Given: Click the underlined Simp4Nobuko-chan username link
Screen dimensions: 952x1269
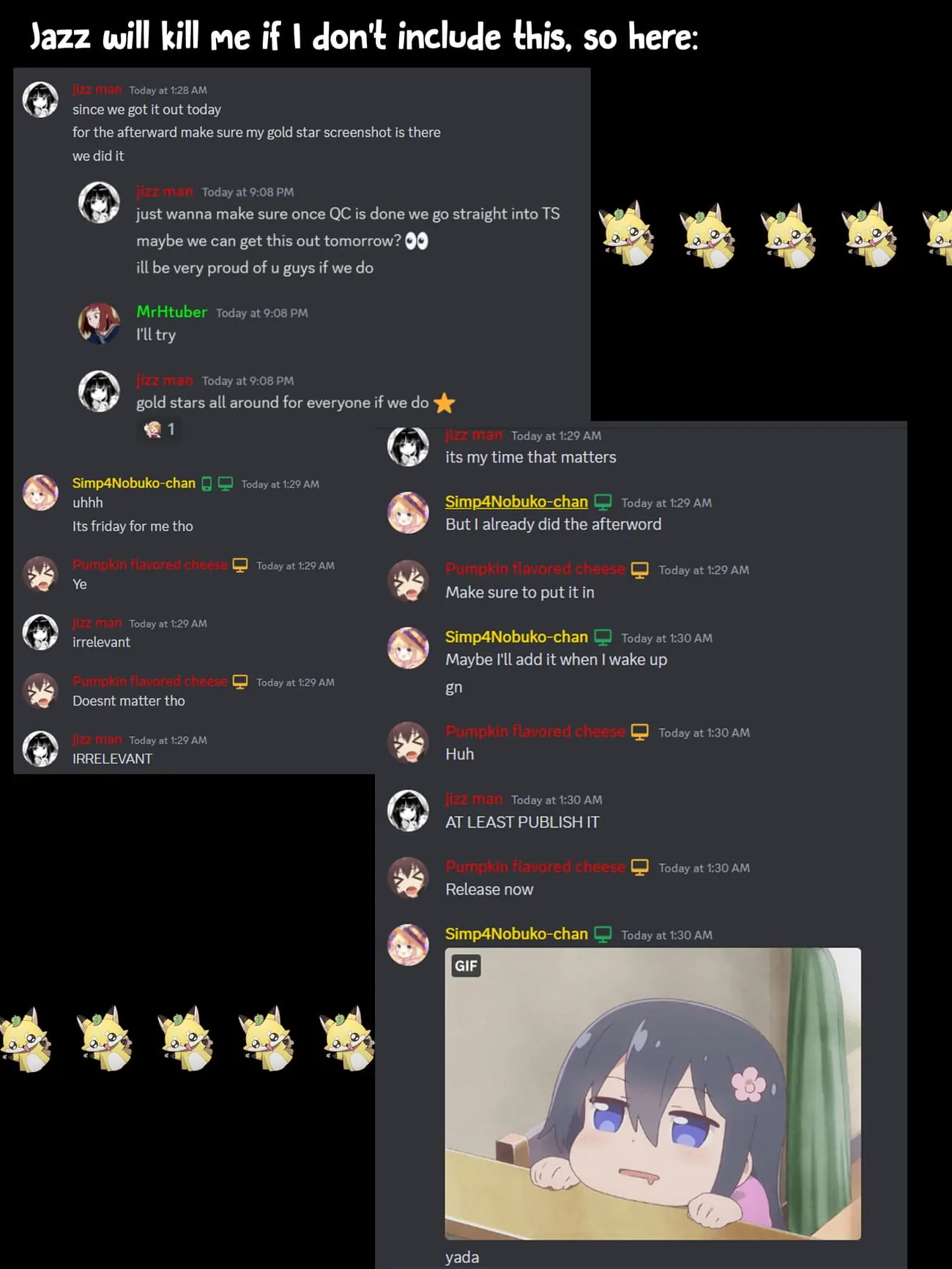Looking at the screenshot, I should (516, 502).
